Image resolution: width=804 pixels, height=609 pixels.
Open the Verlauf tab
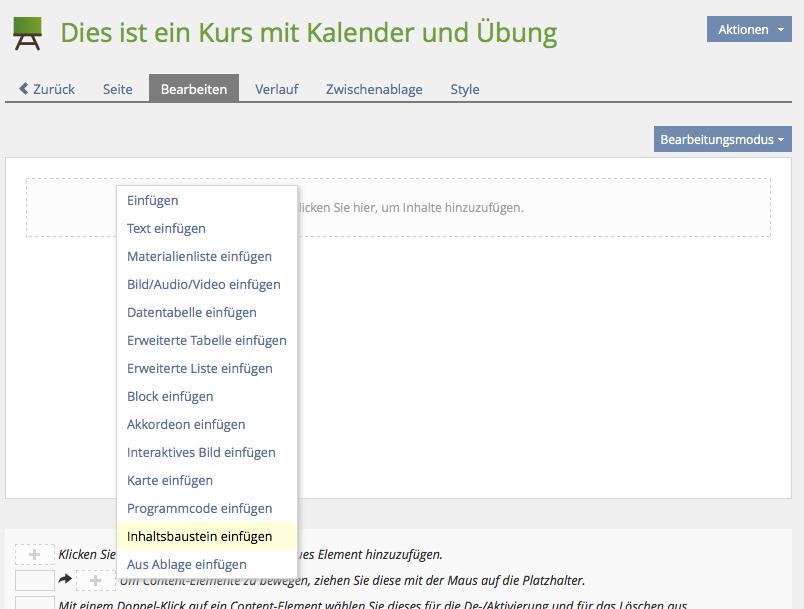276,89
